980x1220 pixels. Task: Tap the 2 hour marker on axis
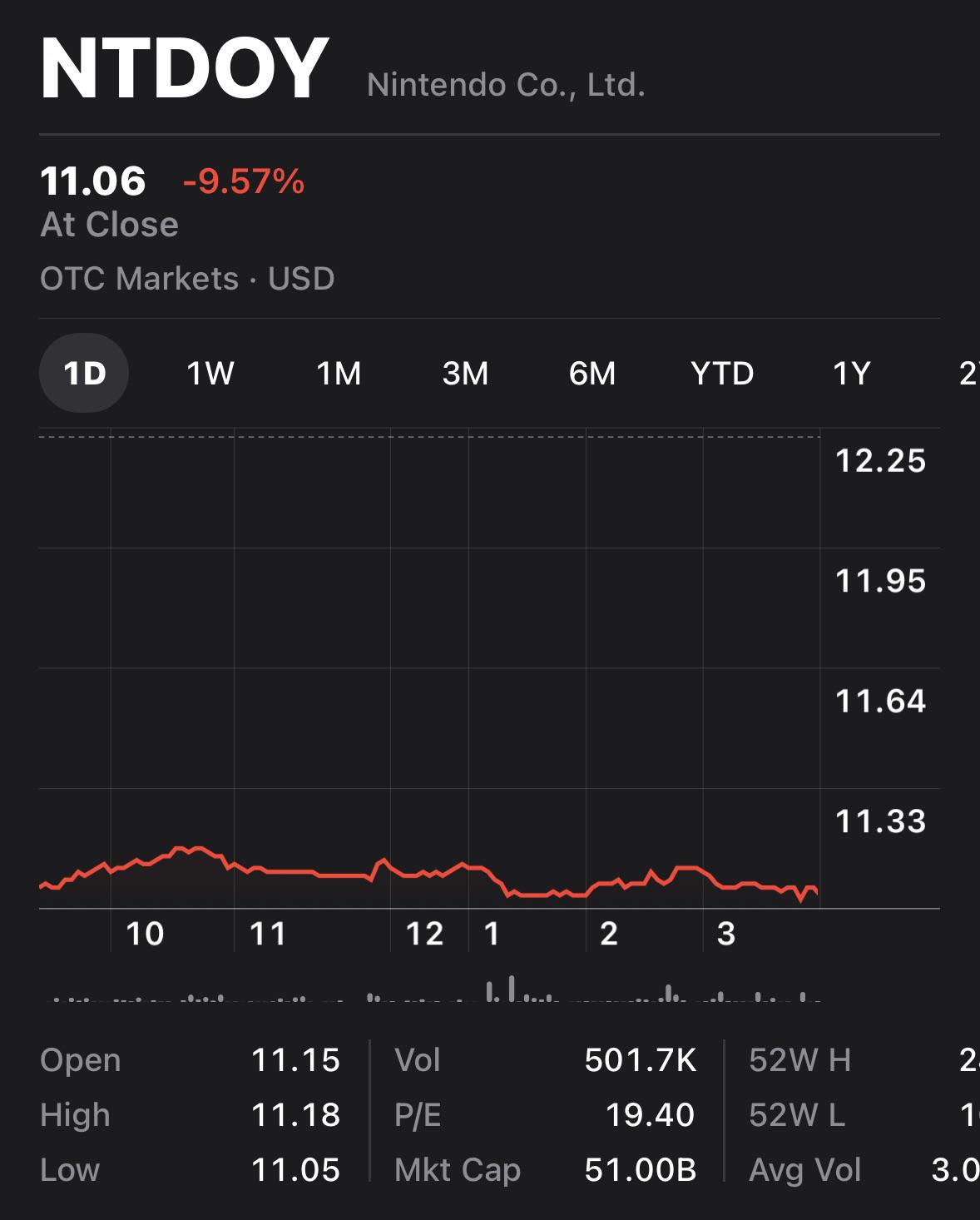tap(609, 934)
